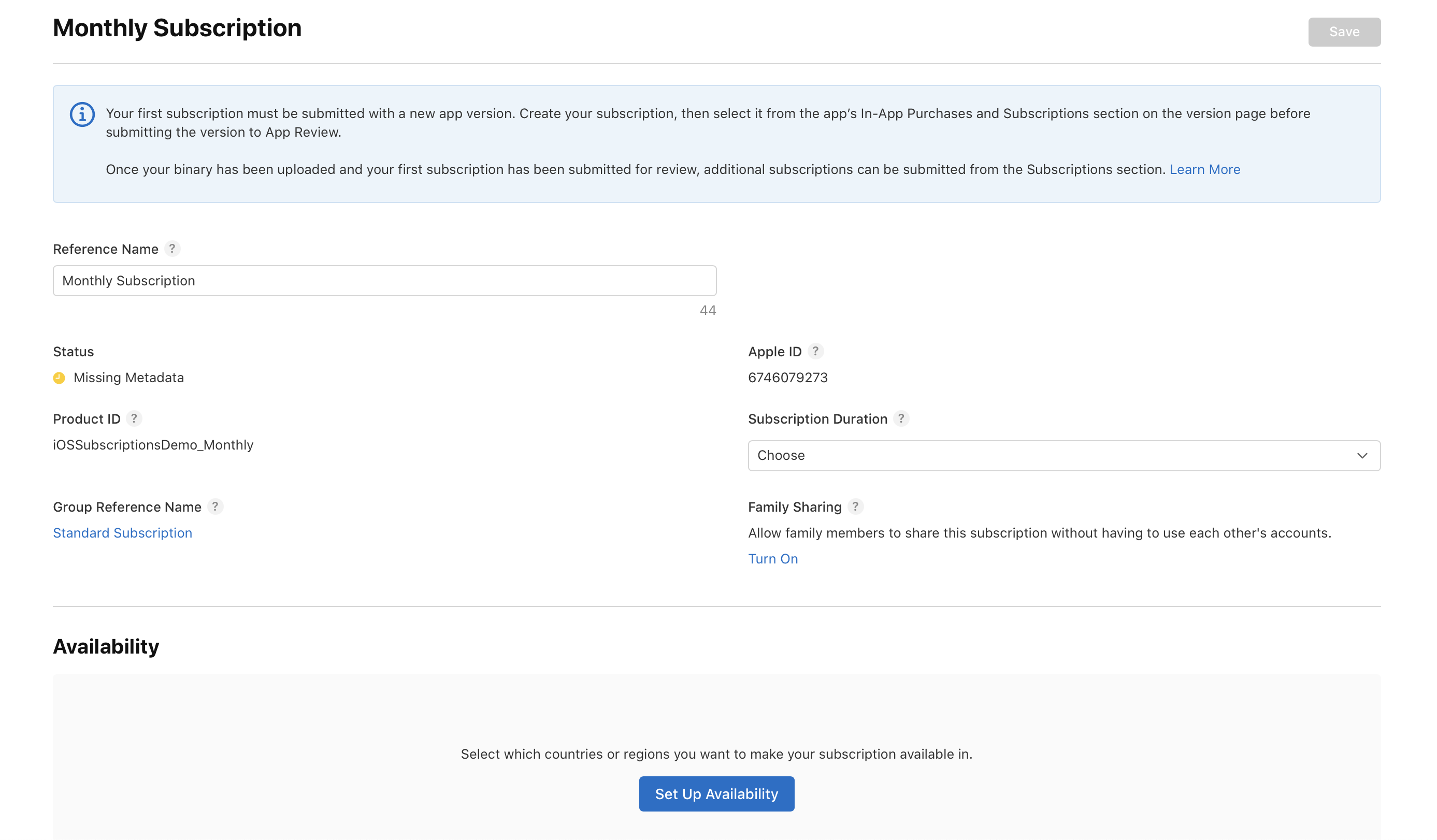Viewport: 1437px width, 840px height.
Task: Click the Product ID value iOSSubscriptionsDemo_Monthly
Action: tap(153, 445)
